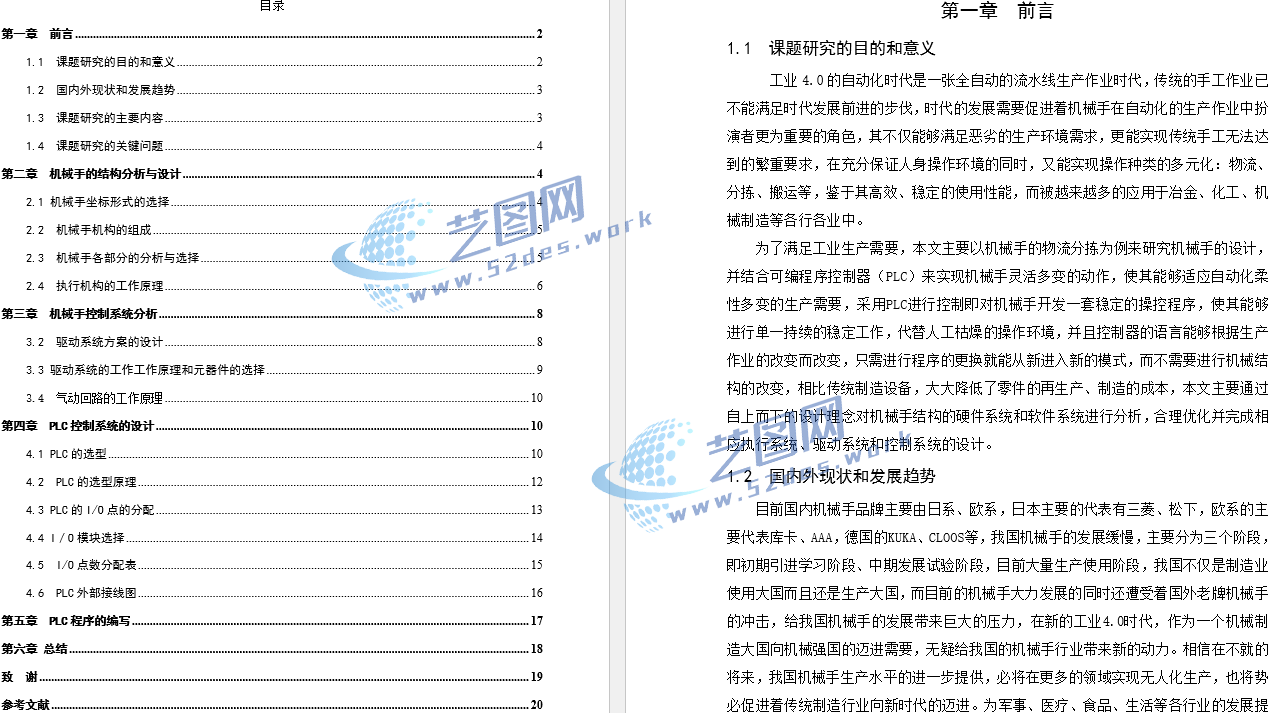
Task: Select contents entry 第五章 PLC程序的编写
Action: [271, 621]
